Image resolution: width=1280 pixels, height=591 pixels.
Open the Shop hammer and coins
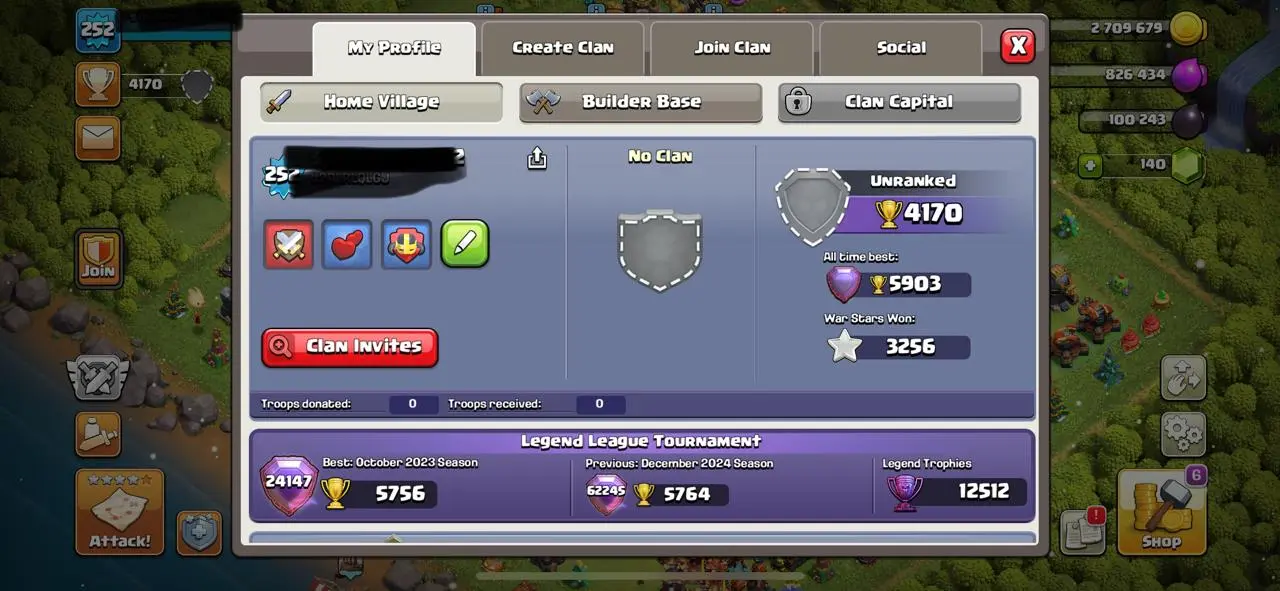pos(1162,511)
